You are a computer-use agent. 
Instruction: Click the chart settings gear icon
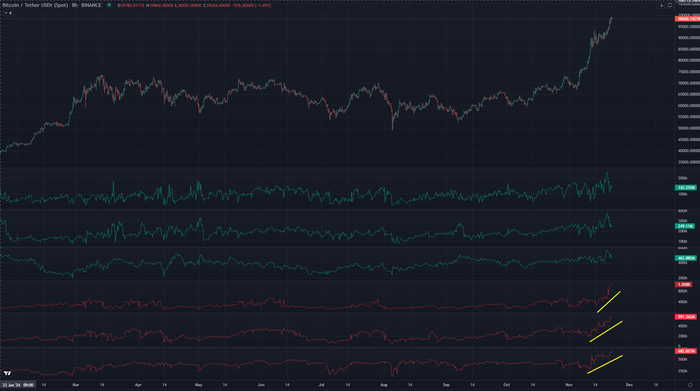click(690, 385)
